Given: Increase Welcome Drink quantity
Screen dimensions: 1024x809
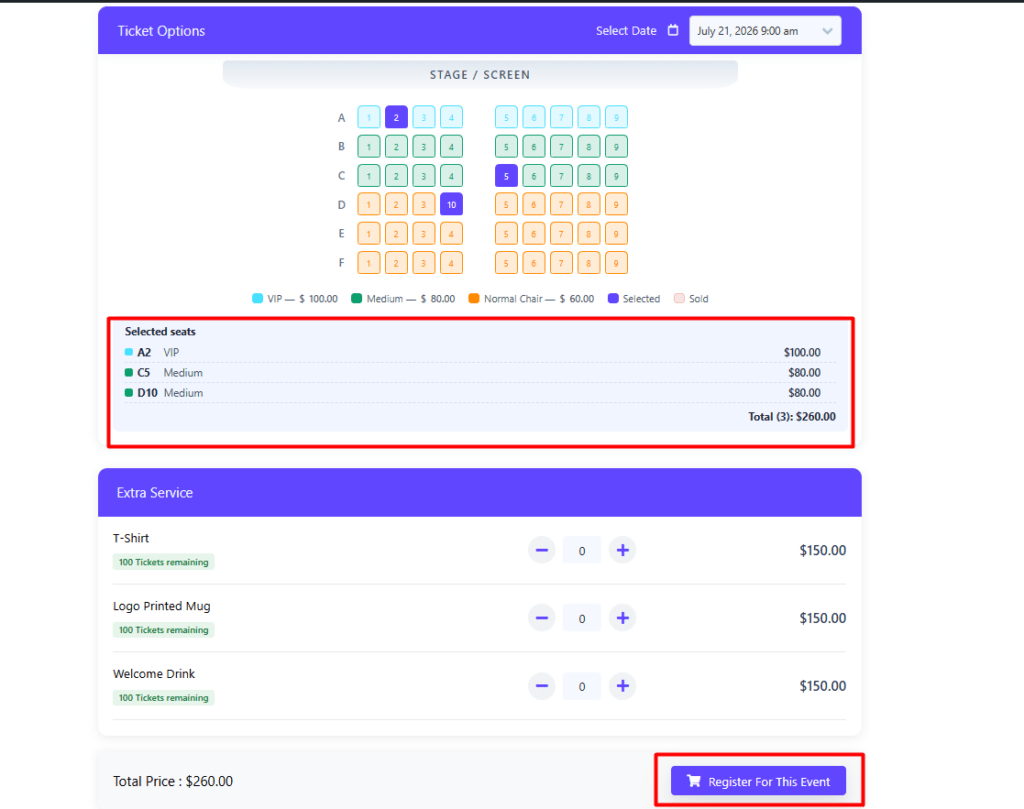Looking at the screenshot, I should 622,686.
